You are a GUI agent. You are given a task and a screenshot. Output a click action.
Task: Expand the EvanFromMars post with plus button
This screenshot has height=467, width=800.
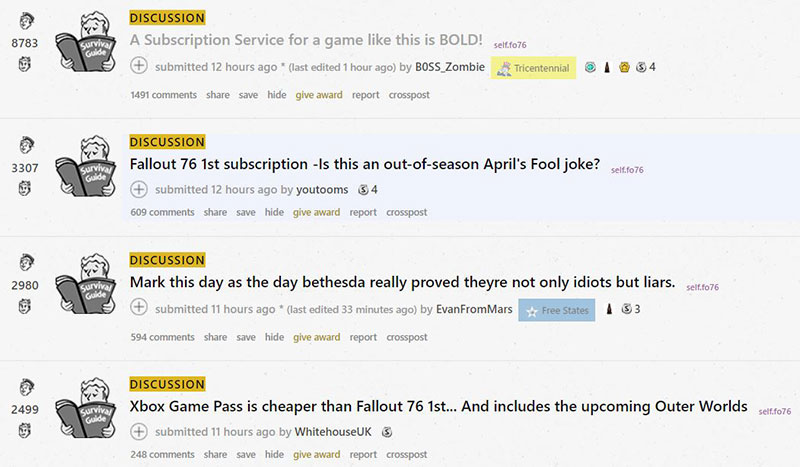[139, 309]
